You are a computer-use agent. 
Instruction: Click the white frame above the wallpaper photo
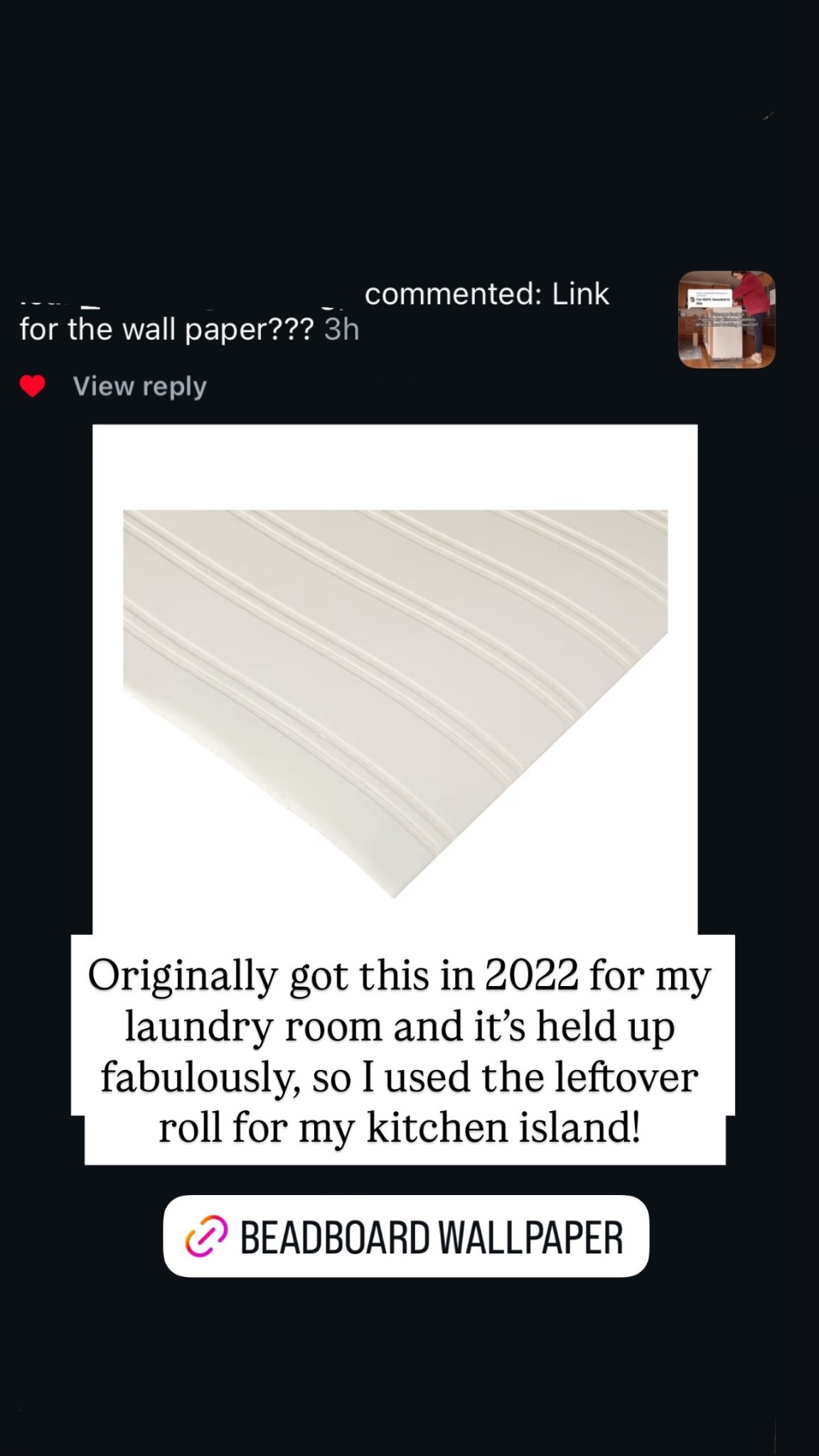coord(395,466)
